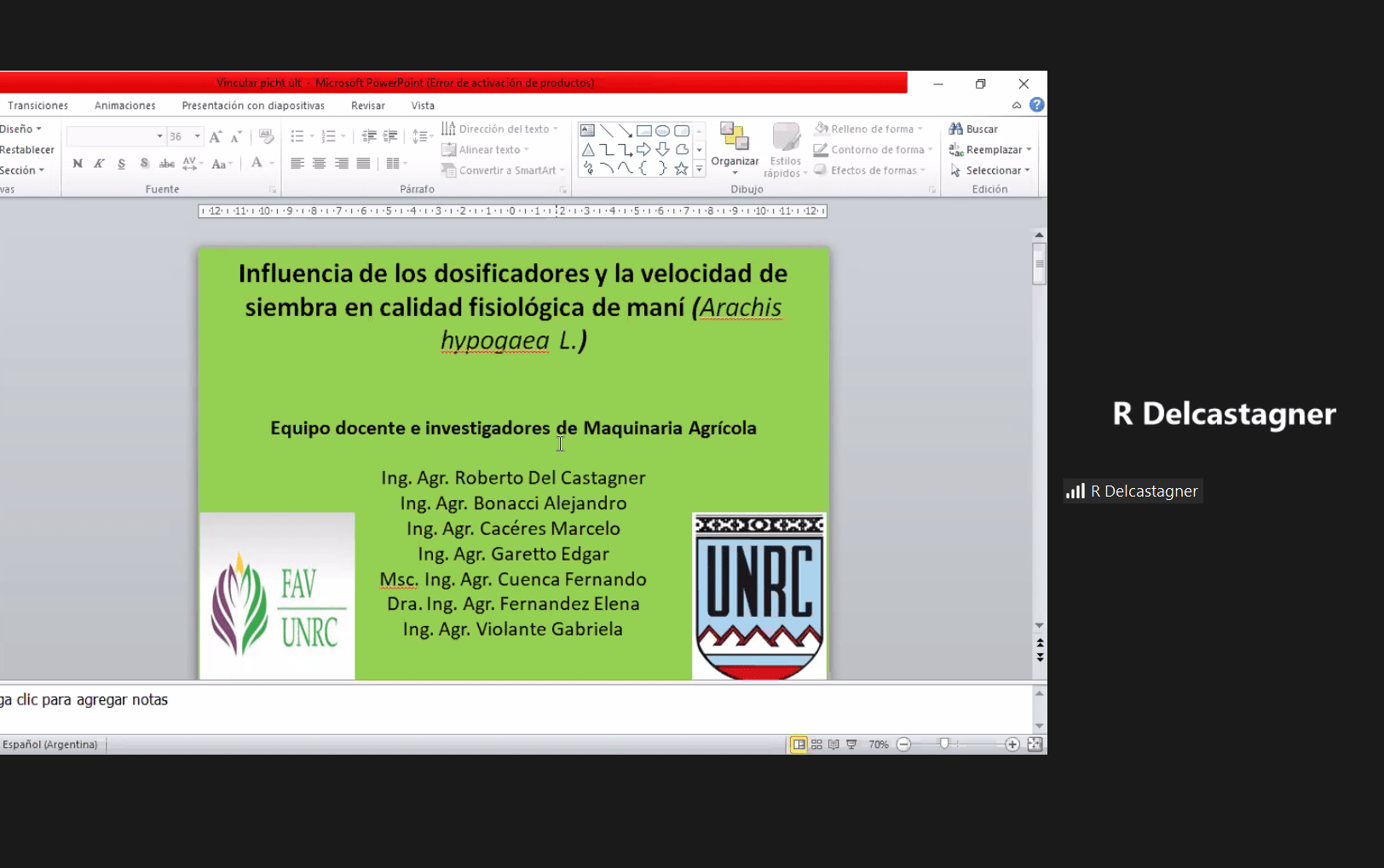The height and width of the screenshot is (868, 1384).
Task: Open the Vista tab
Action: 423,106
